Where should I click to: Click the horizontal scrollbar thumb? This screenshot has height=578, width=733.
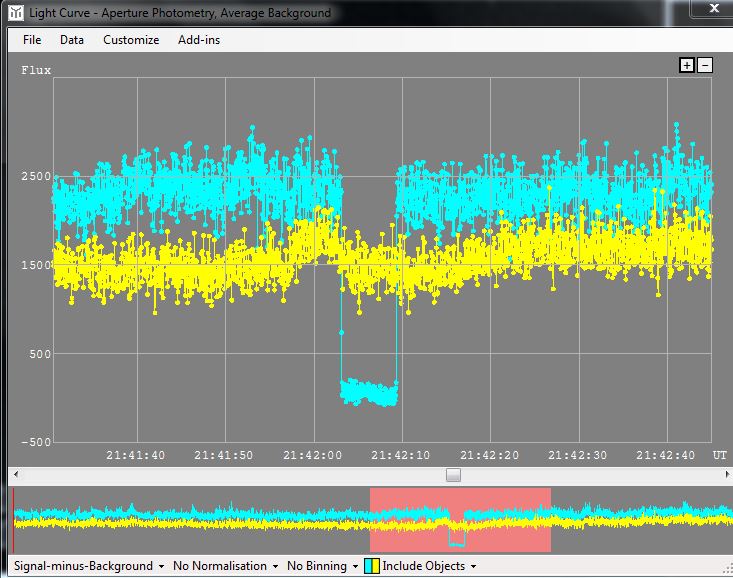[453, 475]
